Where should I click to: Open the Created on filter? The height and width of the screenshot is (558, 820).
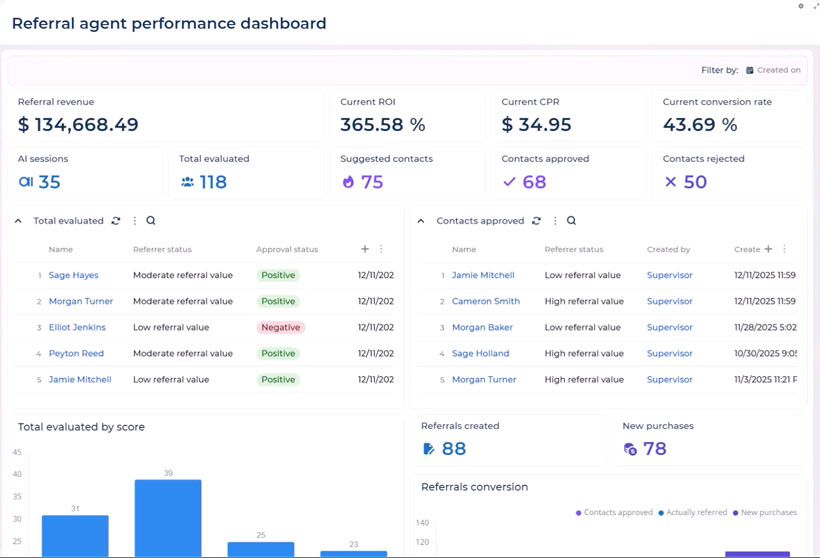tap(773, 70)
